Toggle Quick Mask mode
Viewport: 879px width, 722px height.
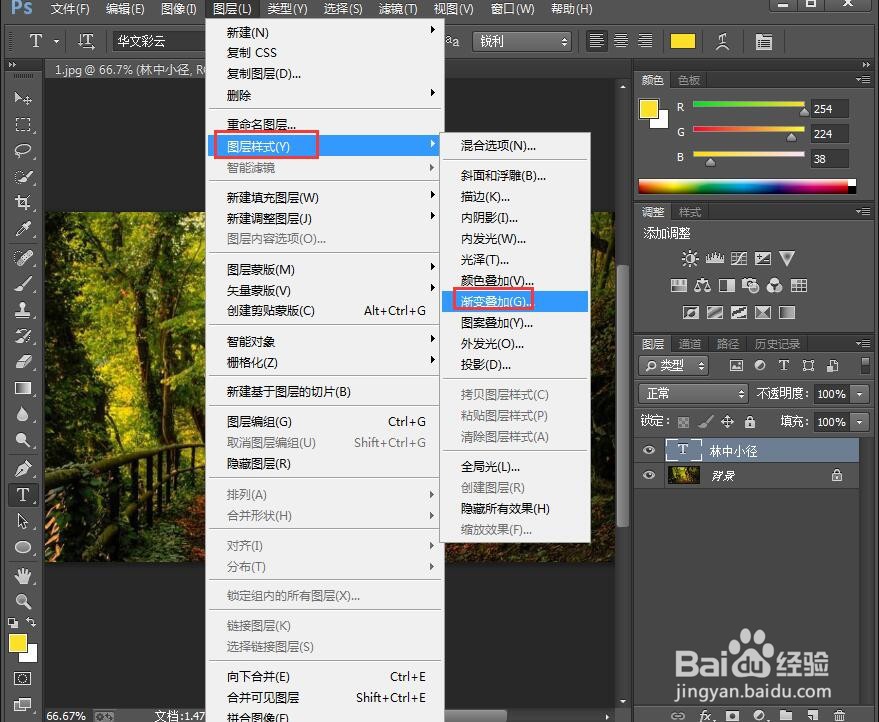click(x=22, y=679)
